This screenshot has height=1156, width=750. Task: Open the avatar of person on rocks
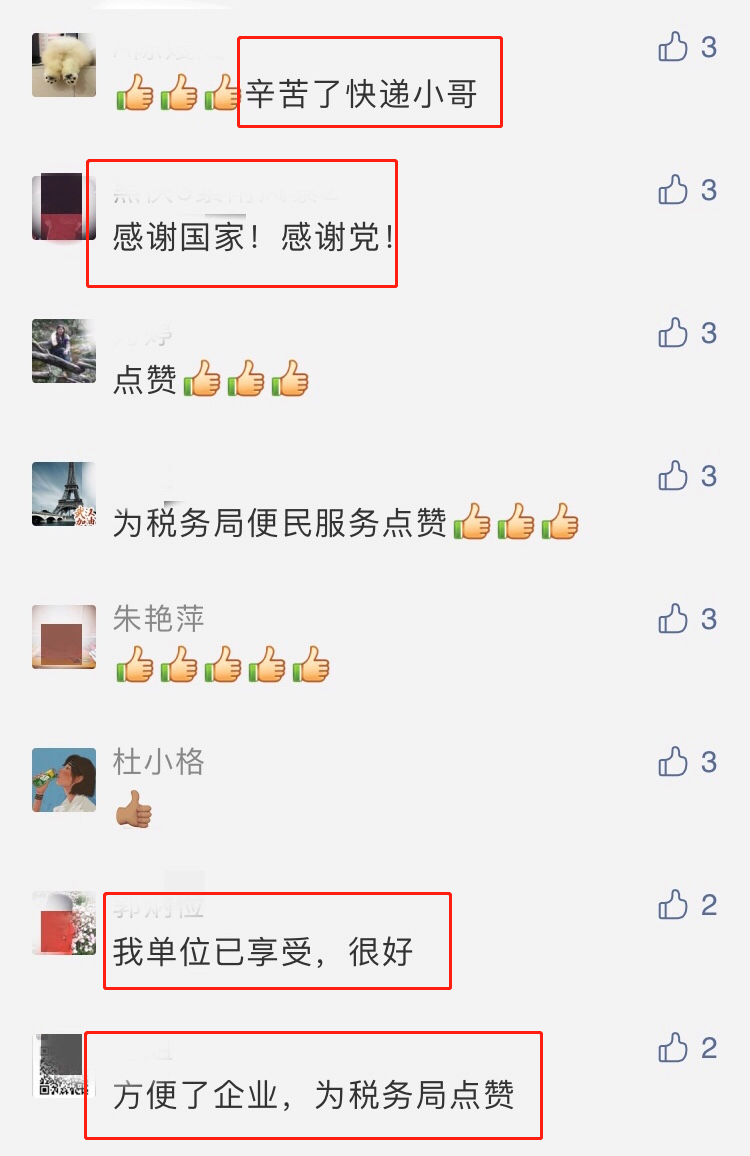64,351
